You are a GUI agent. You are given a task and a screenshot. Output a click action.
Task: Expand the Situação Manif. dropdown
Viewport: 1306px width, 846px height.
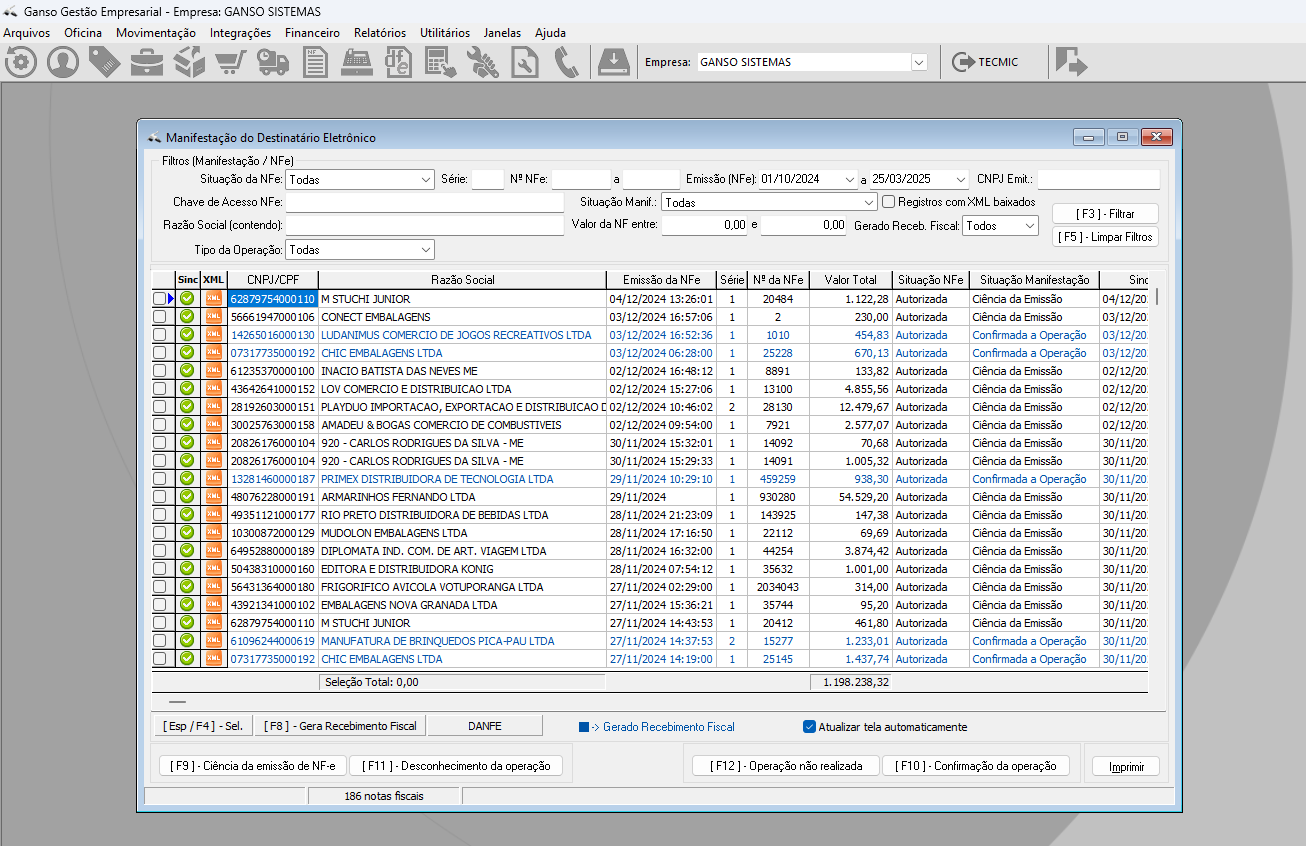[x=770, y=203]
